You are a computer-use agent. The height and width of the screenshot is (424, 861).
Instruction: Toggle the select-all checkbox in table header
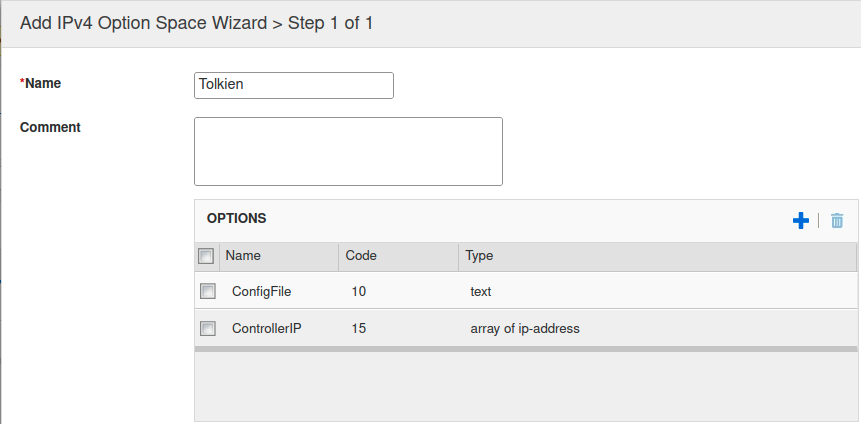coord(207,256)
